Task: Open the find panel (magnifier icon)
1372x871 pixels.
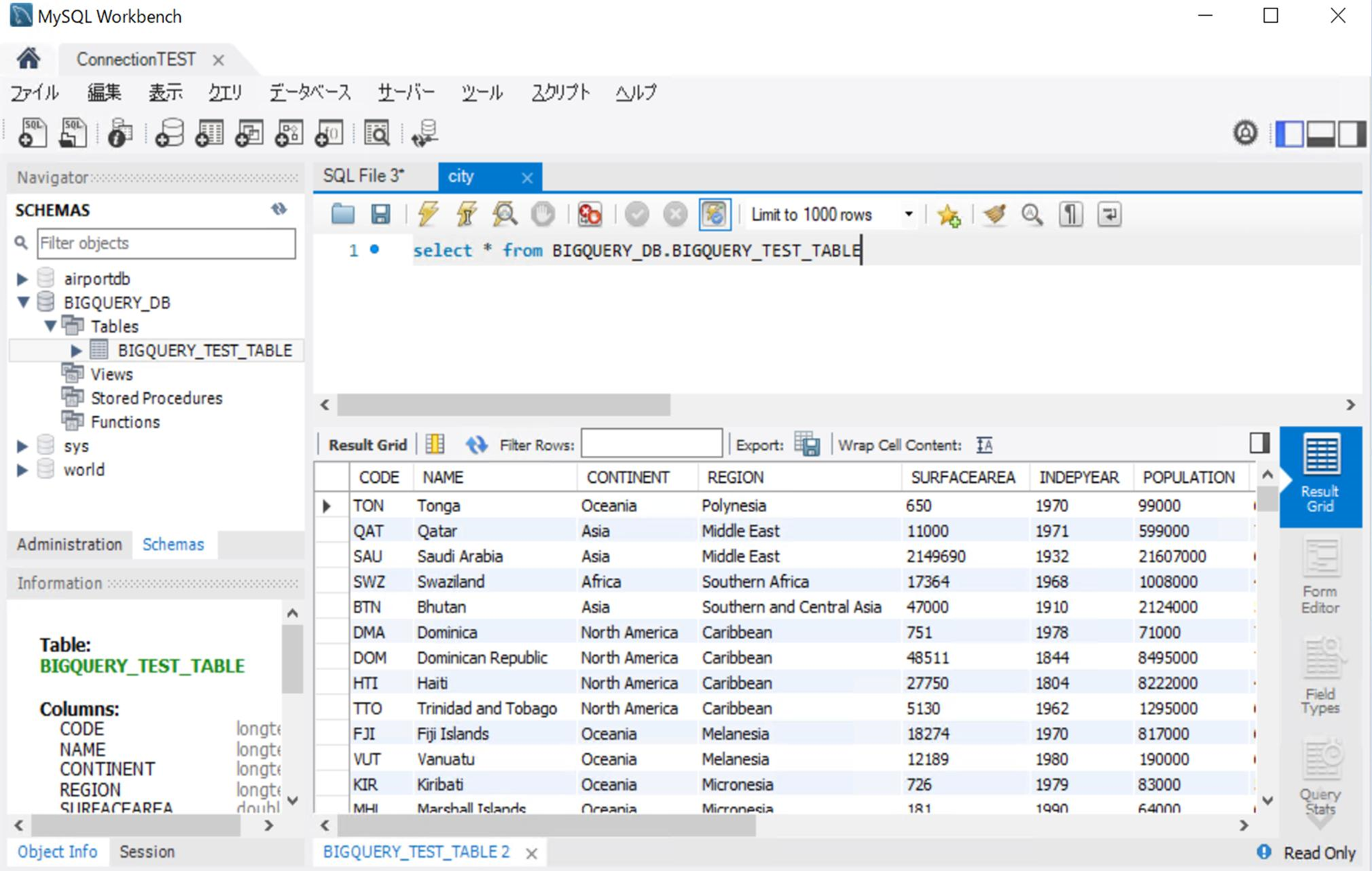Action: (x=1032, y=215)
